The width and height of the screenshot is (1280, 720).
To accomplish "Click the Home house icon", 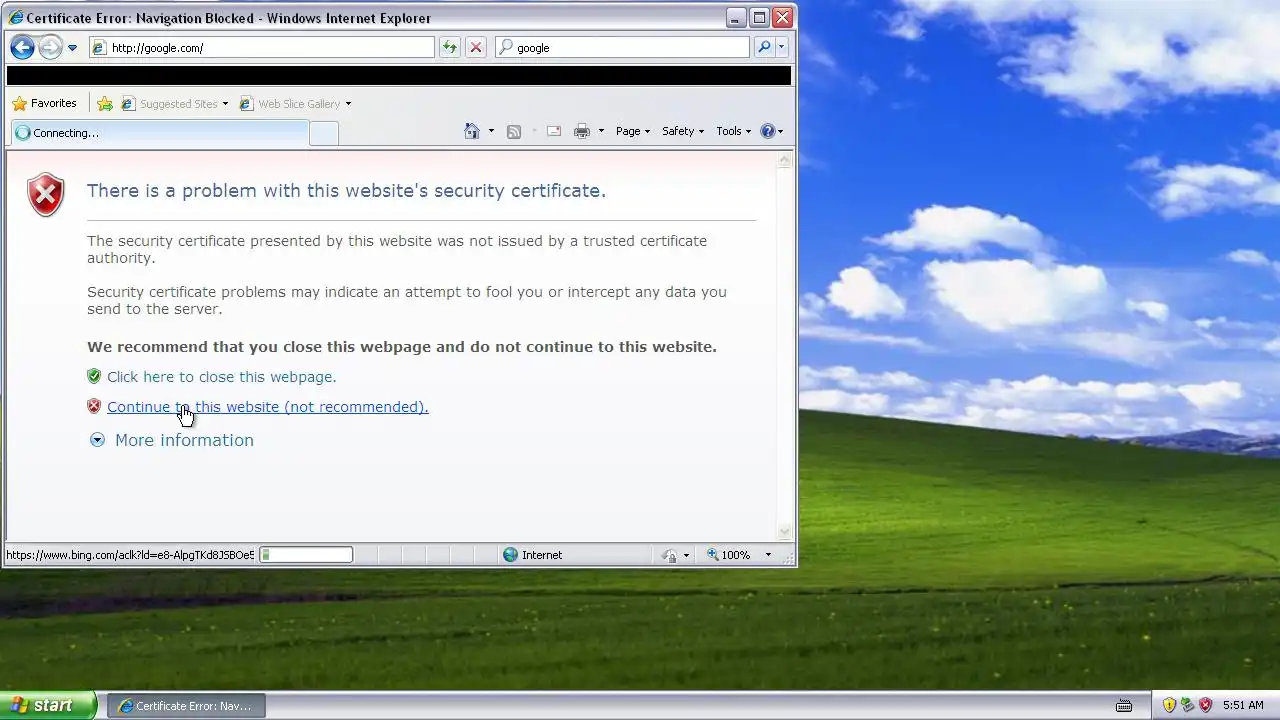I will click(x=472, y=131).
